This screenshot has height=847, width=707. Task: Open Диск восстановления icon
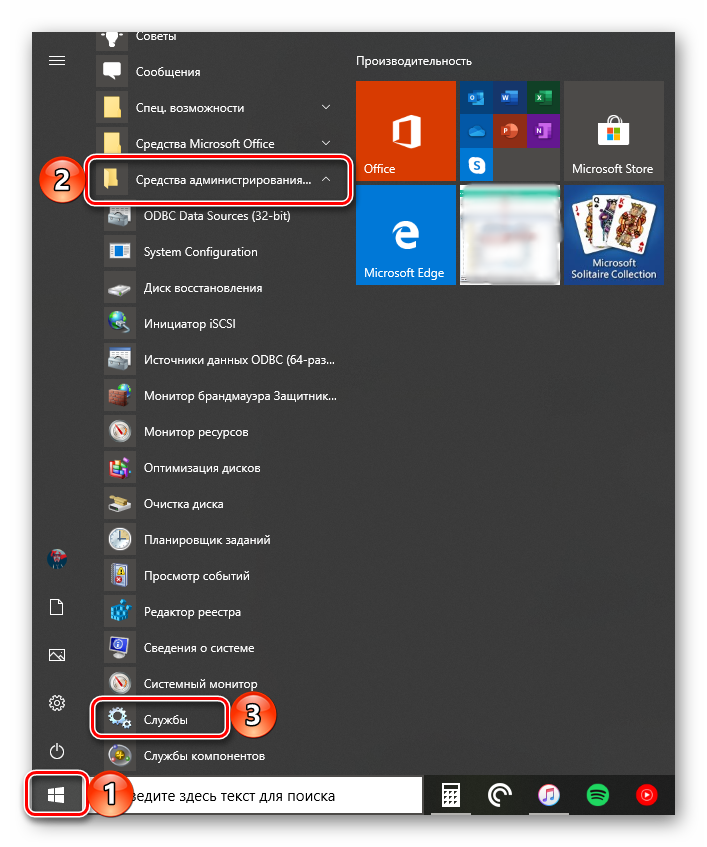(120, 287)
